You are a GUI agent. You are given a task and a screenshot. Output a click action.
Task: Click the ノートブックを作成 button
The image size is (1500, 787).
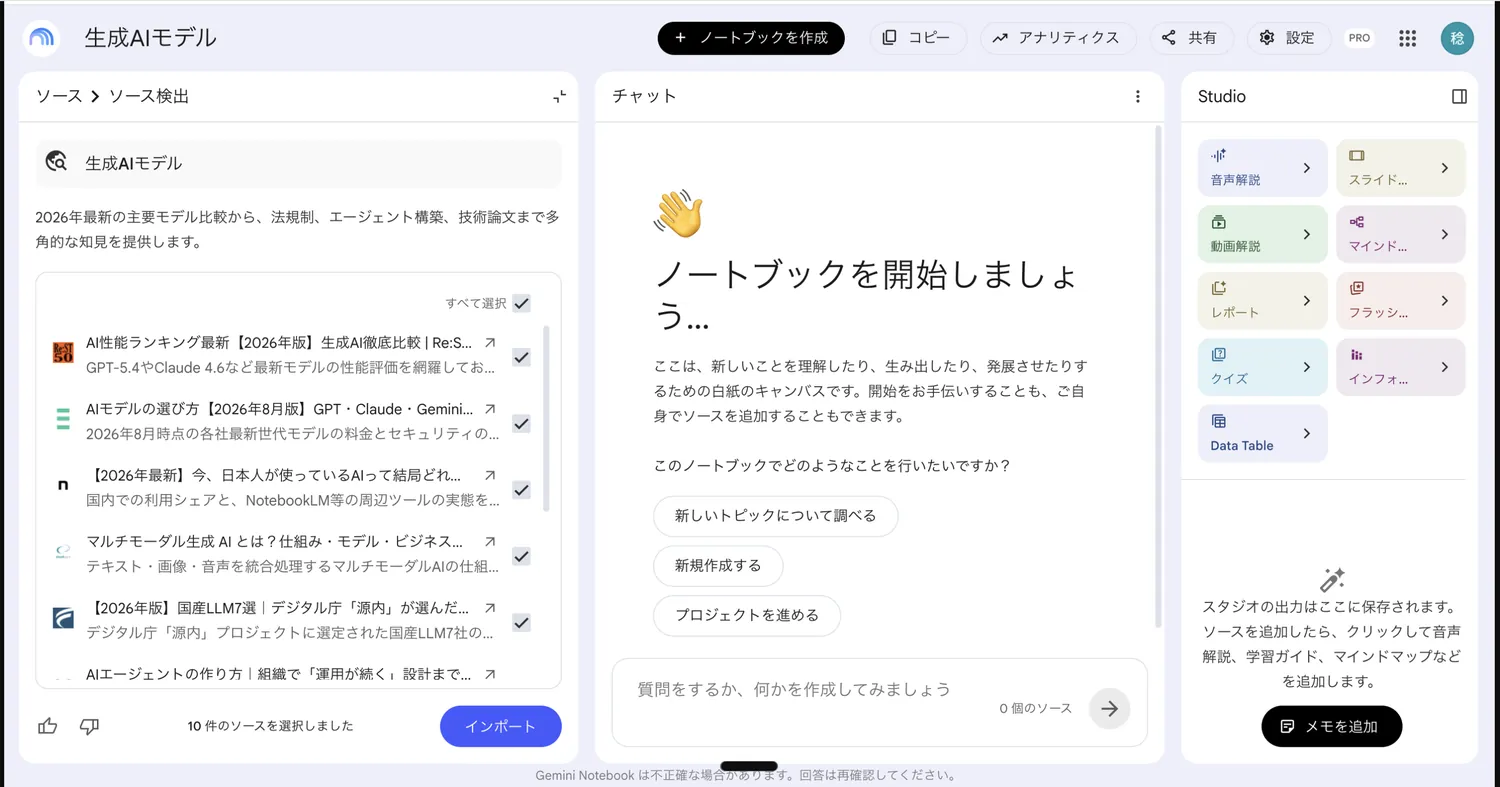[x=751, y=38]
